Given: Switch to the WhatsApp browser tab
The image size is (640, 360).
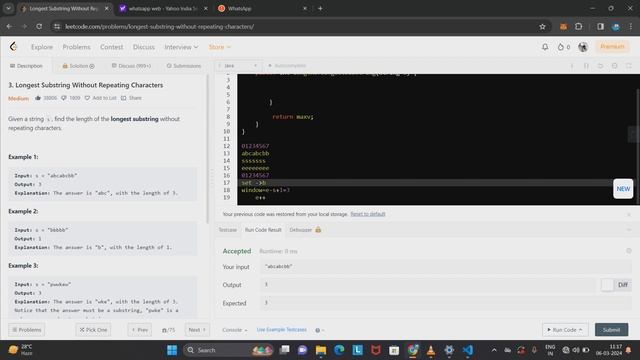Looking at the screenshot, I should click(261, 9).
